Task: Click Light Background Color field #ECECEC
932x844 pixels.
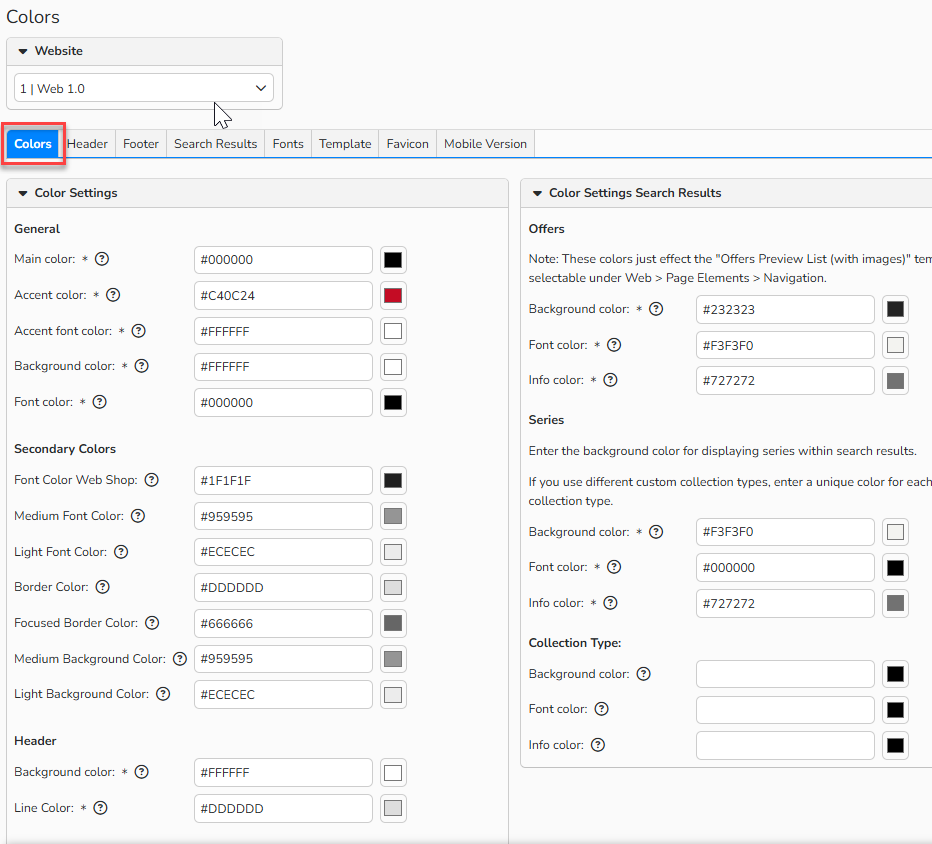Action: (x=283, y=694)
